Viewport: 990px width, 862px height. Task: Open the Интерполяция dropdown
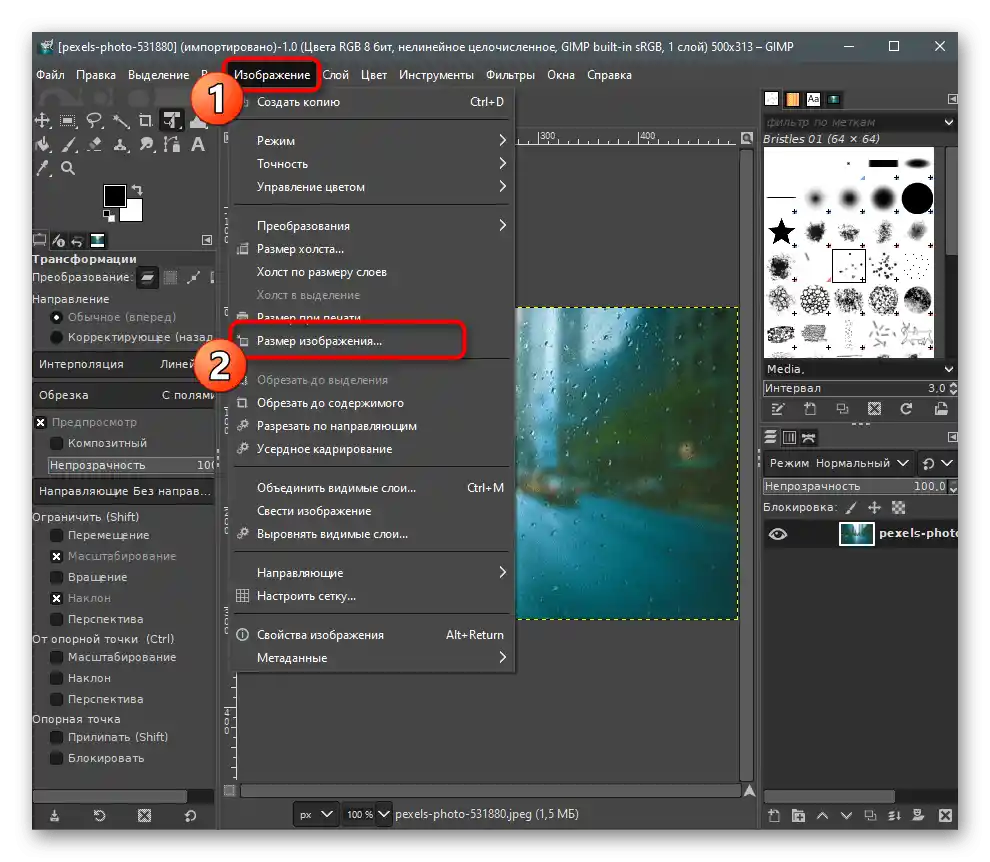pos(124,364)
